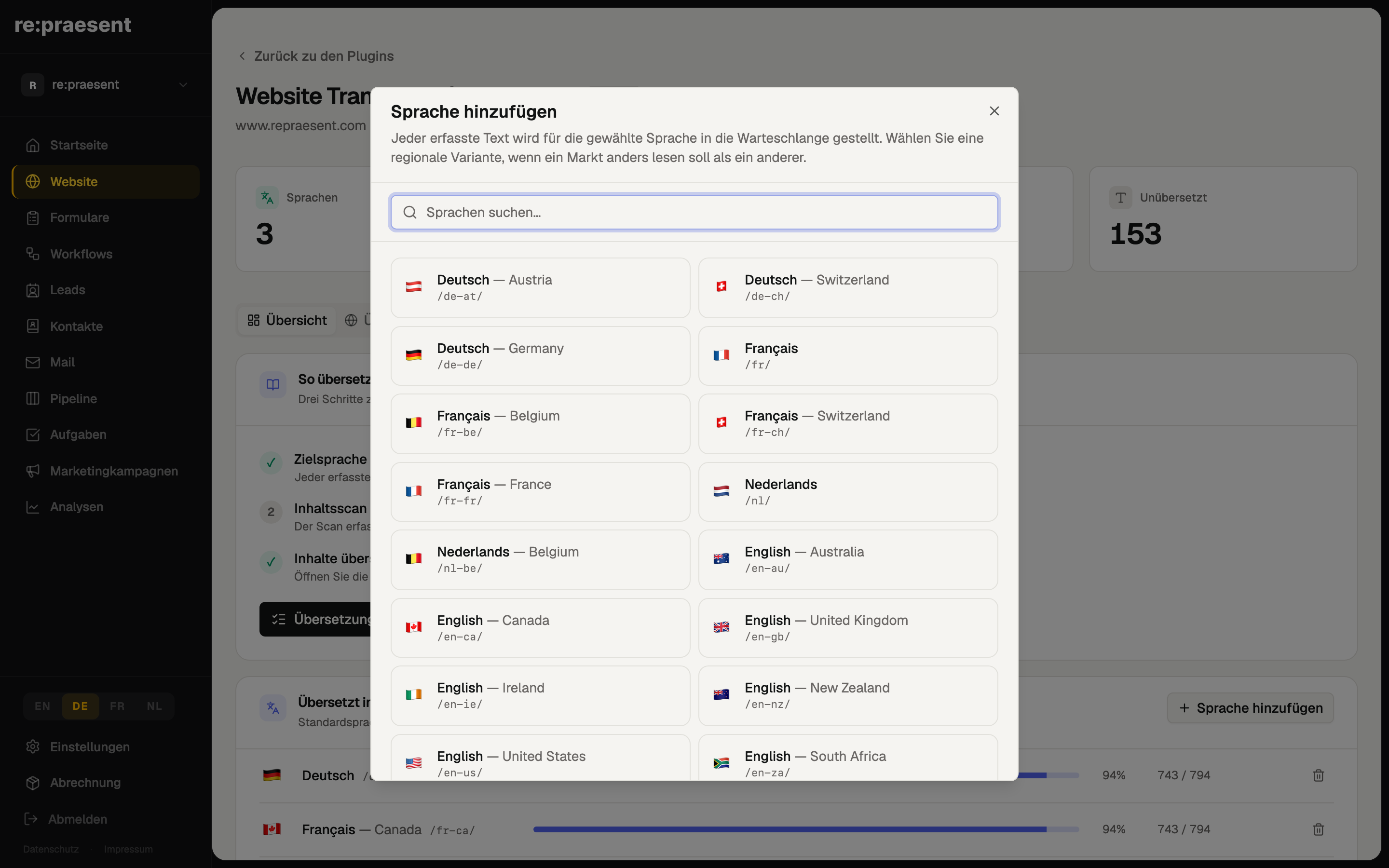Open Website in the sidebar
The image size is (1389, 868).
pyautogui.click(x=106, y=181)
